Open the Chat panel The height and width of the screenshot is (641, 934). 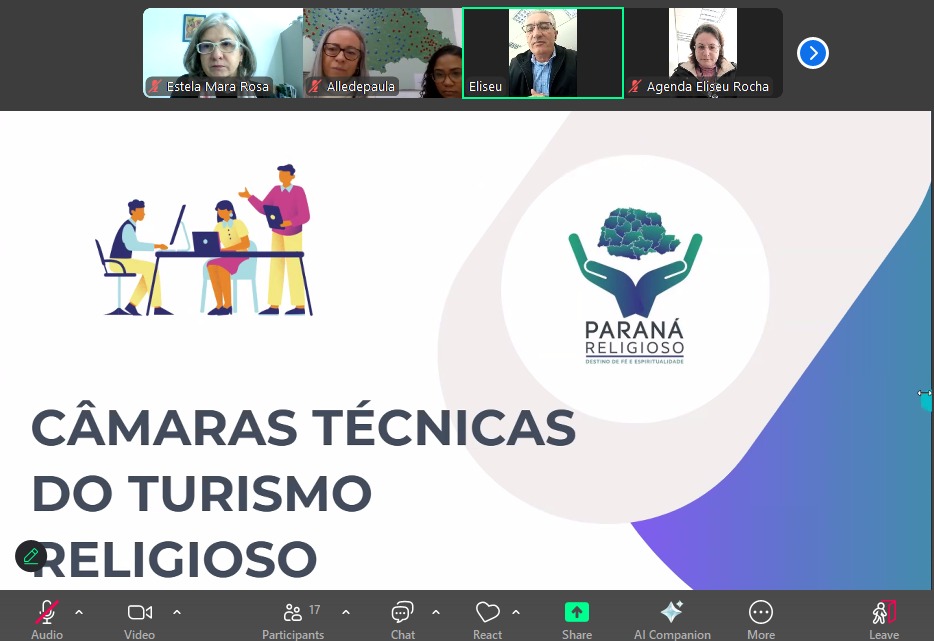403,613
